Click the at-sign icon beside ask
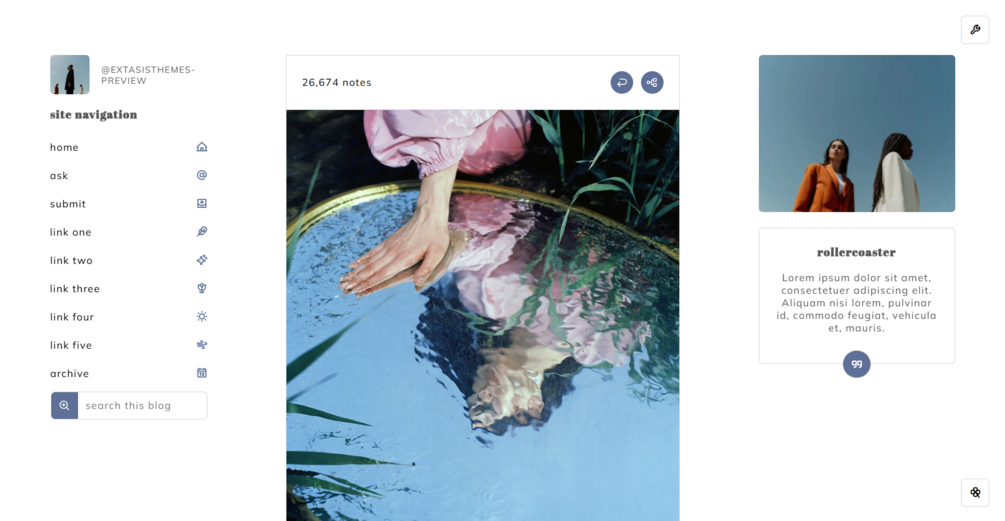1005x521 pixels. [202, 175]
